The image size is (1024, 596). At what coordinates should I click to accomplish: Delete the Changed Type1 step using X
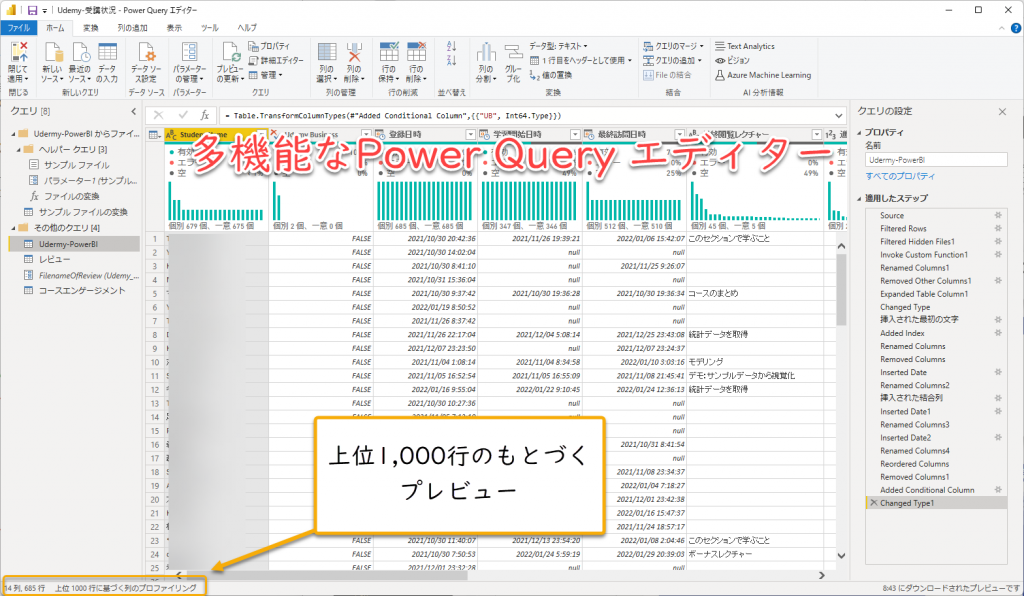click(x=873, y=503)
